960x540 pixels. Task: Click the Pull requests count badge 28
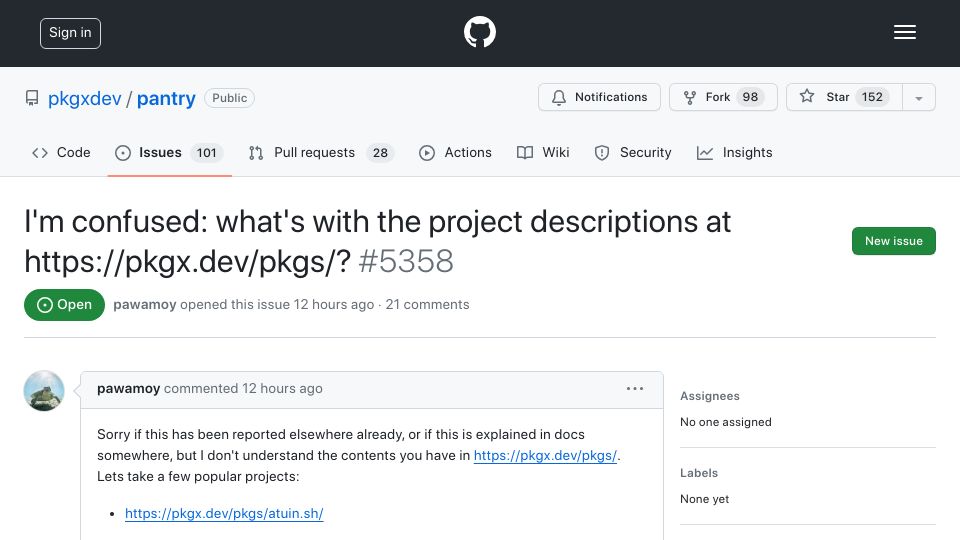pos(380,152)
